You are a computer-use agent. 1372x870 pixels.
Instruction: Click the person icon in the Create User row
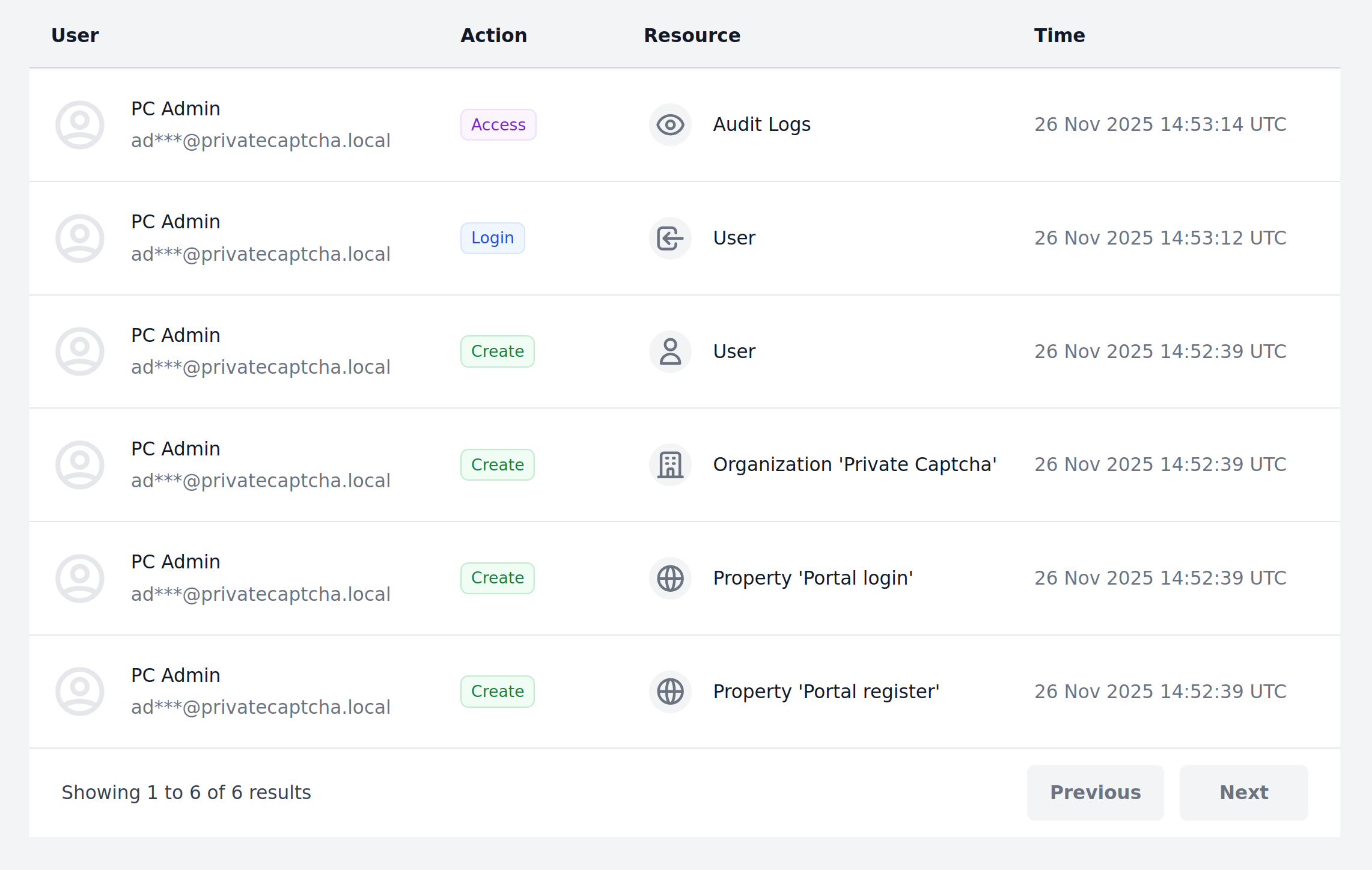click(x=670, y=351)
